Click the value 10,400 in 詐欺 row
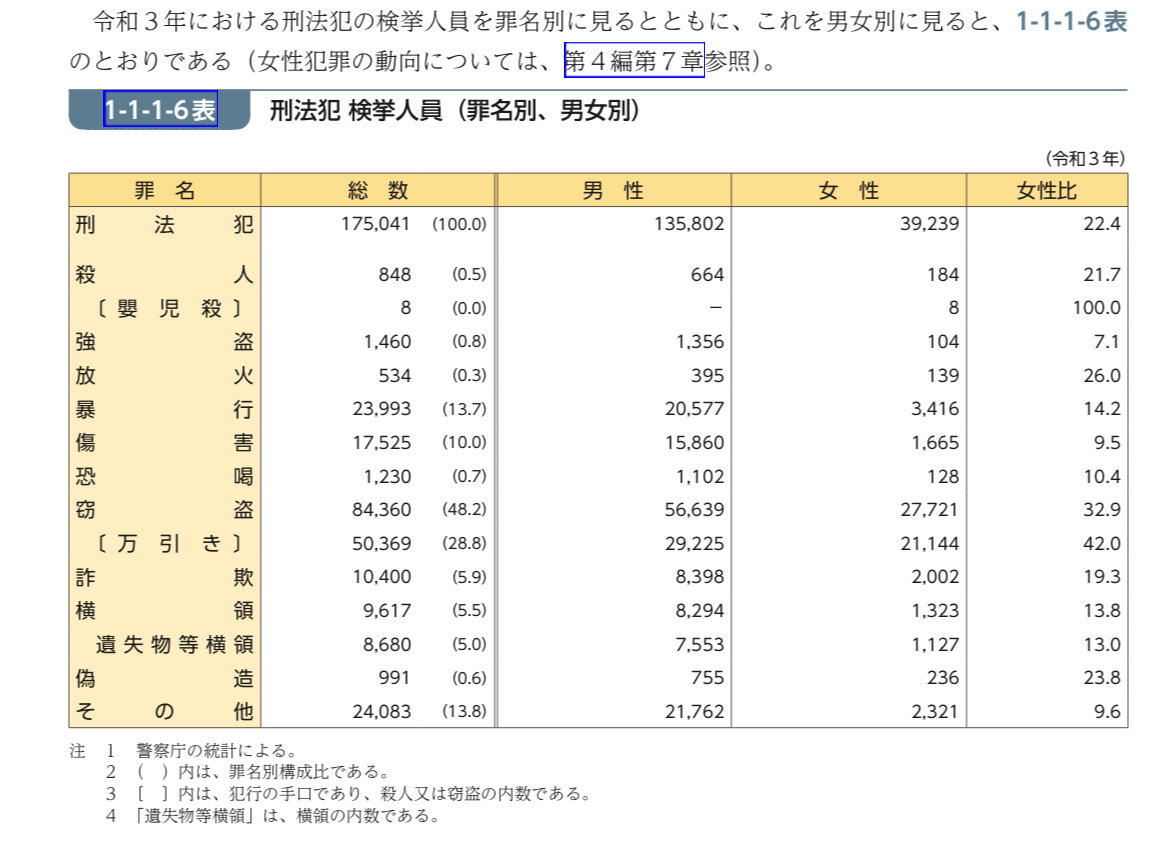The height and width of the screenshot is (845, 1170). [381, 577]
